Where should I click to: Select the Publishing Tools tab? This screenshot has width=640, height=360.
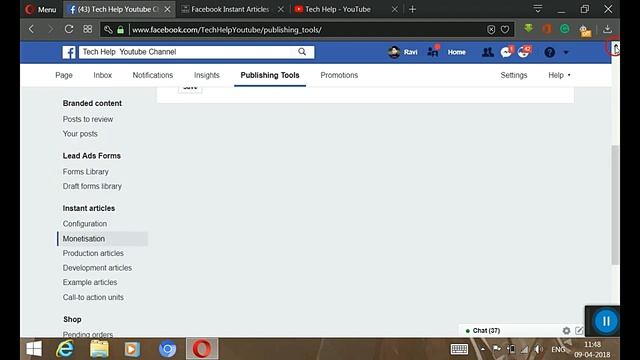tap(270, 75)
